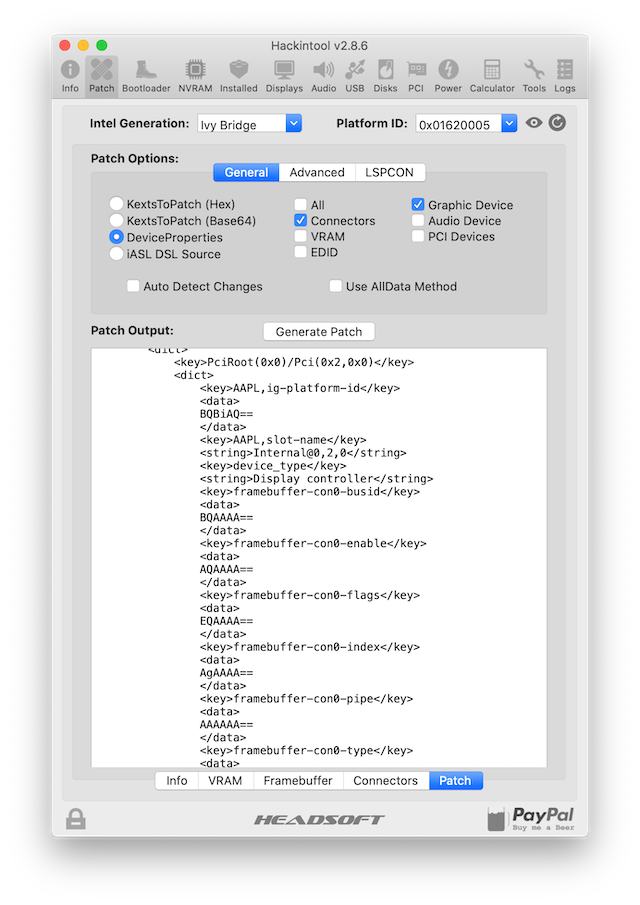
Task: Check the All checkbox
Action: point(300,204)
